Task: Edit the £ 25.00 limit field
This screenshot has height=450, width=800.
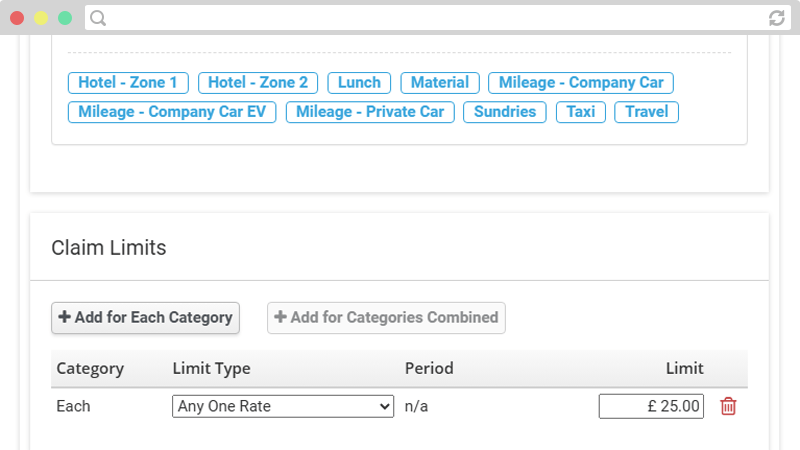Action: click(651, 407)
